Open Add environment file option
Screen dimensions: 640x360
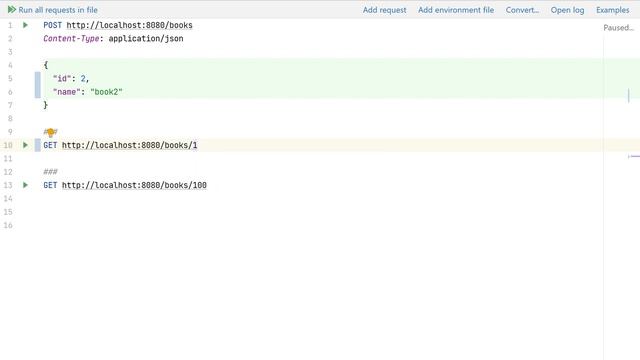456,10
